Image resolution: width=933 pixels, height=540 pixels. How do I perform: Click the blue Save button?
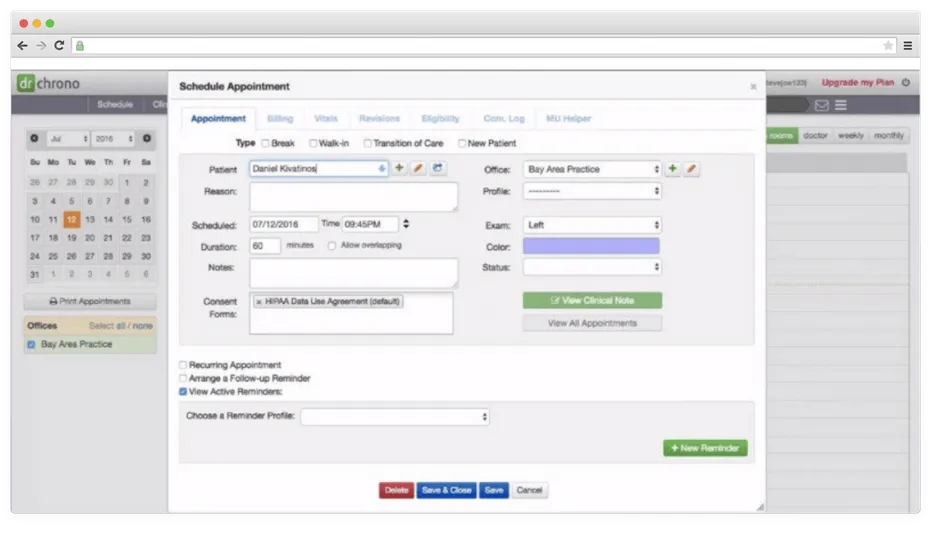[x=494, y=491]
